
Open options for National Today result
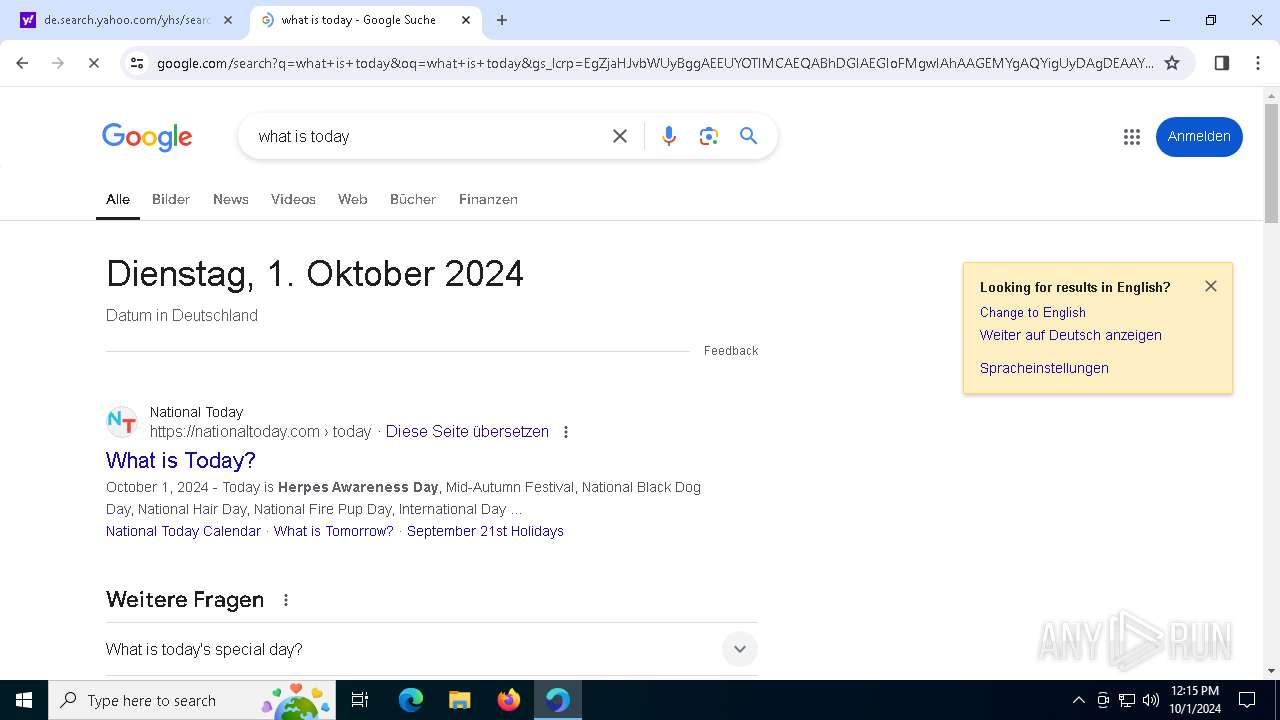[x=566, y=432]
